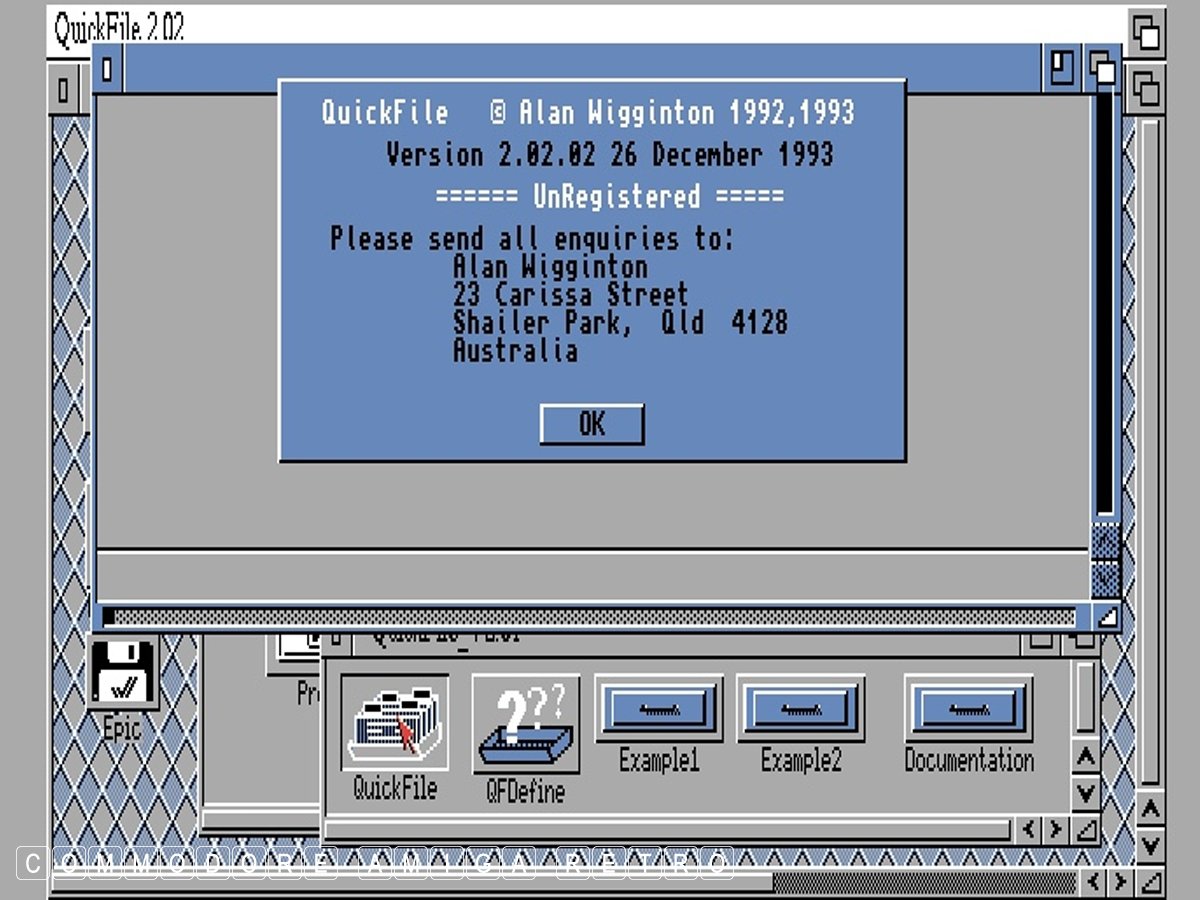This screenshot has height=900, width=1200.
Task: Select the QuickFile program icon
Action: (395, 723)
